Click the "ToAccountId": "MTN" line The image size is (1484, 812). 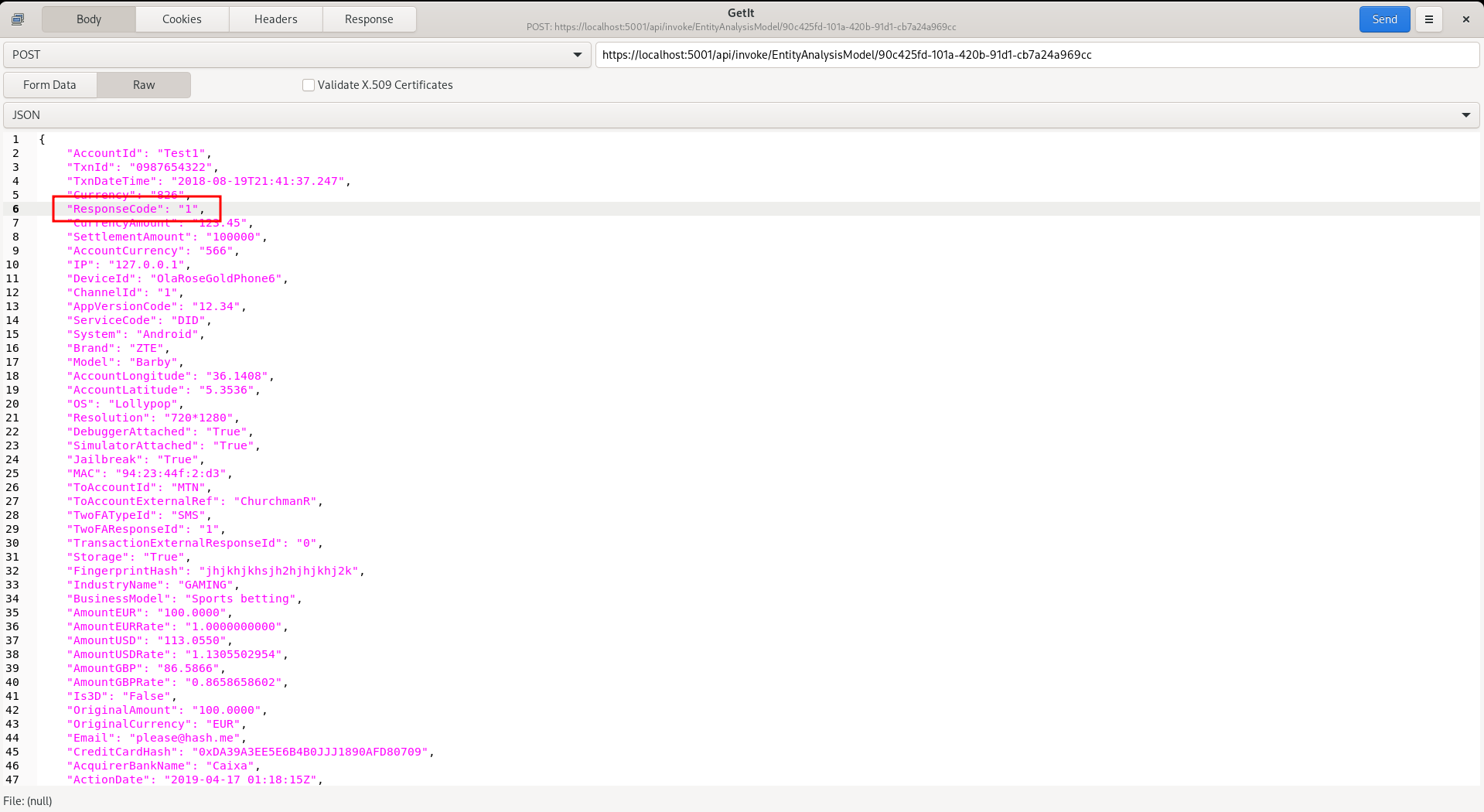[139, 487]
